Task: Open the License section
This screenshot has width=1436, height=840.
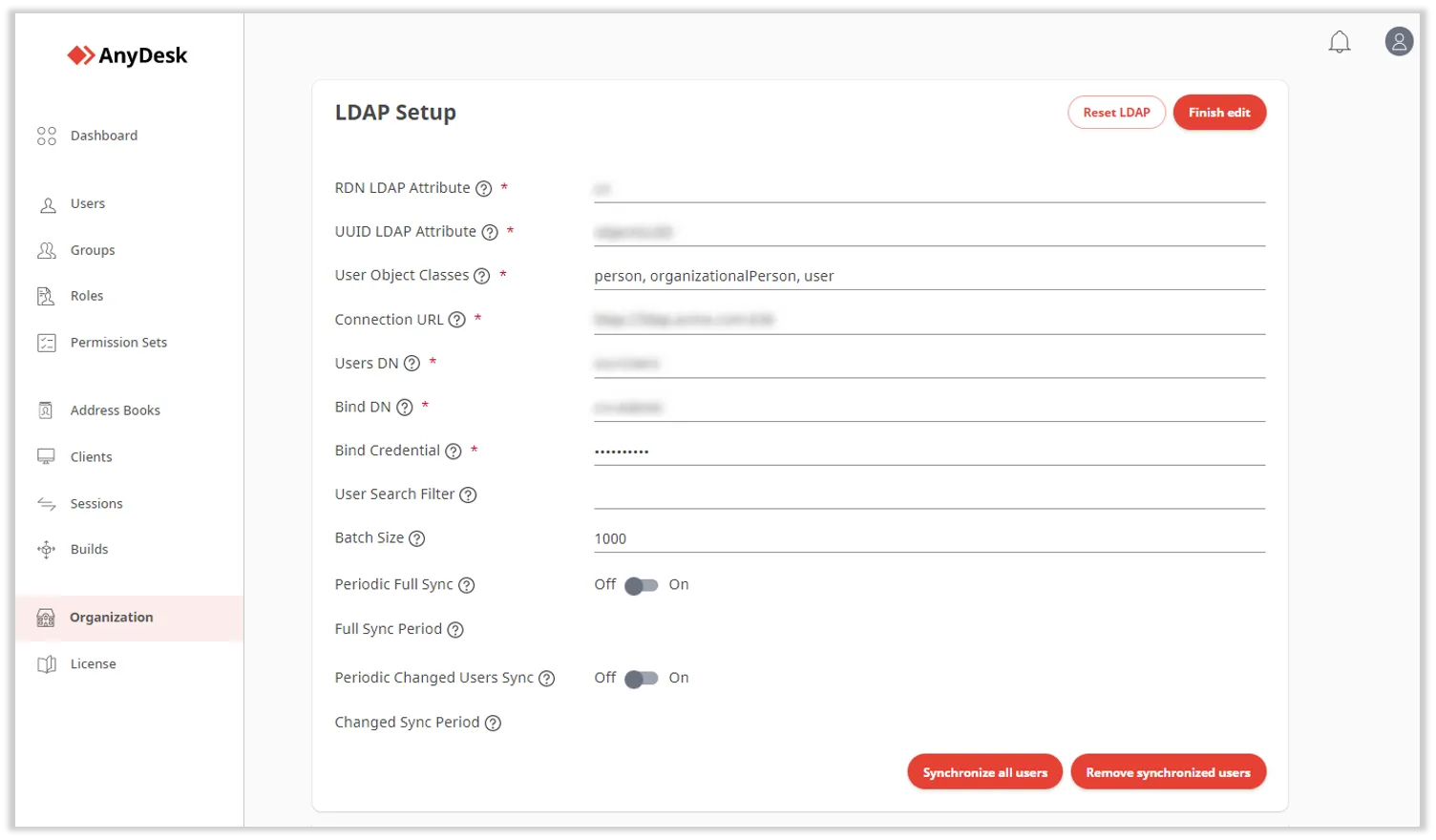Action: (93, 664)
